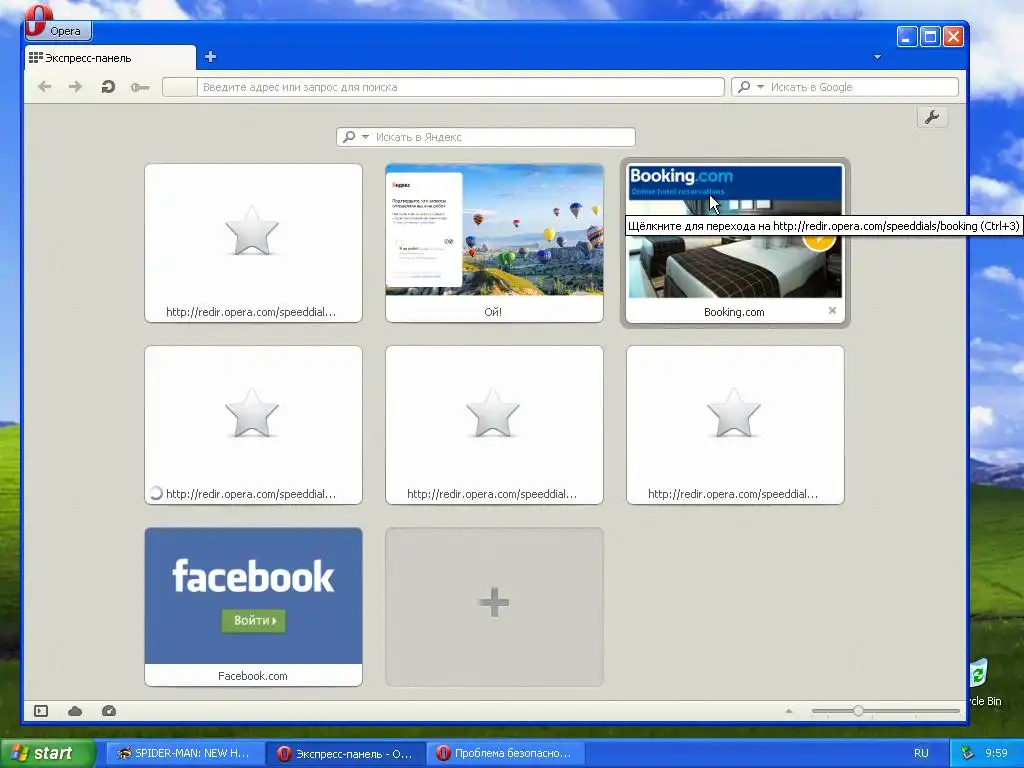Open the middle speed dial in row two
The width and height of the screenshot is (1024, 768).
click(x=494, y=424)
